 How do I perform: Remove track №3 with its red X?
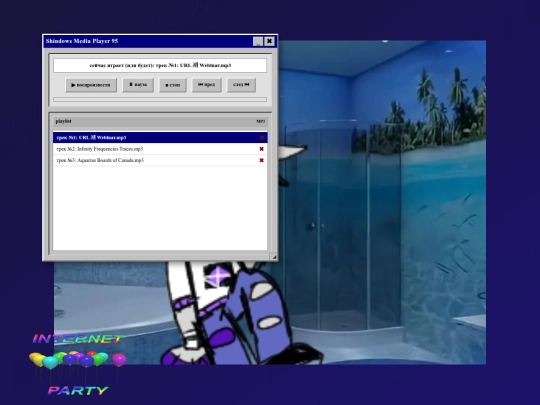coord(261,160)
